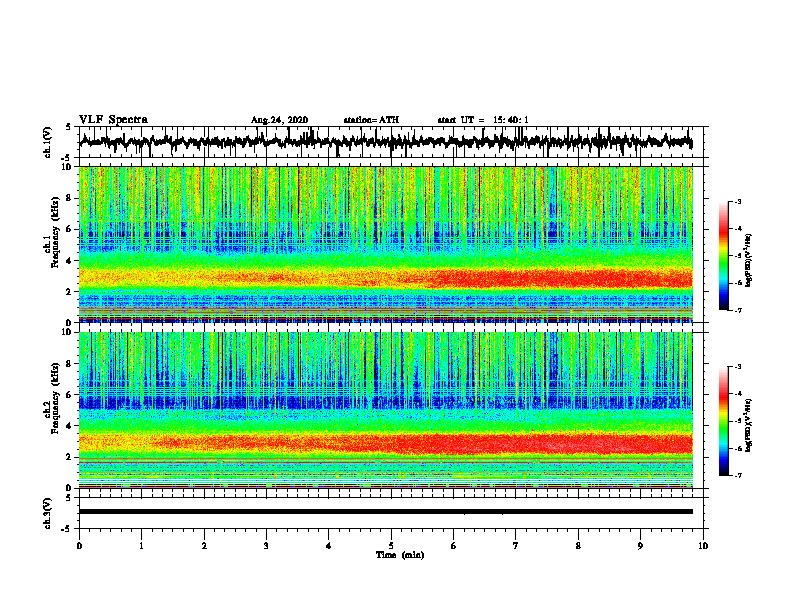792x612 pixels.
Task: Click ch.2 spectrogram "10" kHz tick label
Action: click(x=68, y=332)
